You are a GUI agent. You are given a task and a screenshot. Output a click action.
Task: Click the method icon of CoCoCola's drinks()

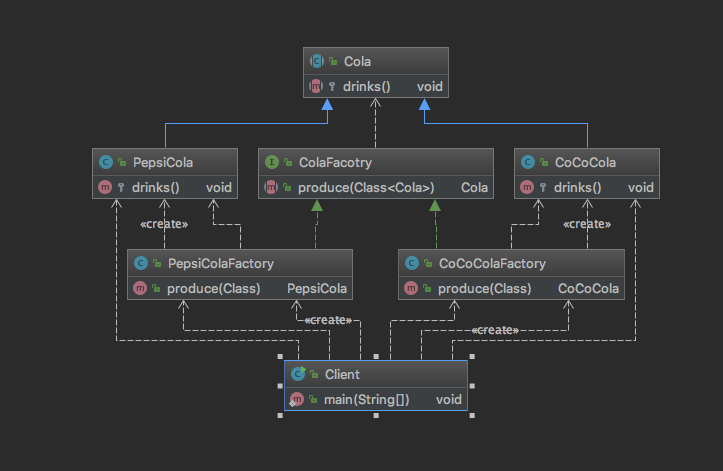527,187
